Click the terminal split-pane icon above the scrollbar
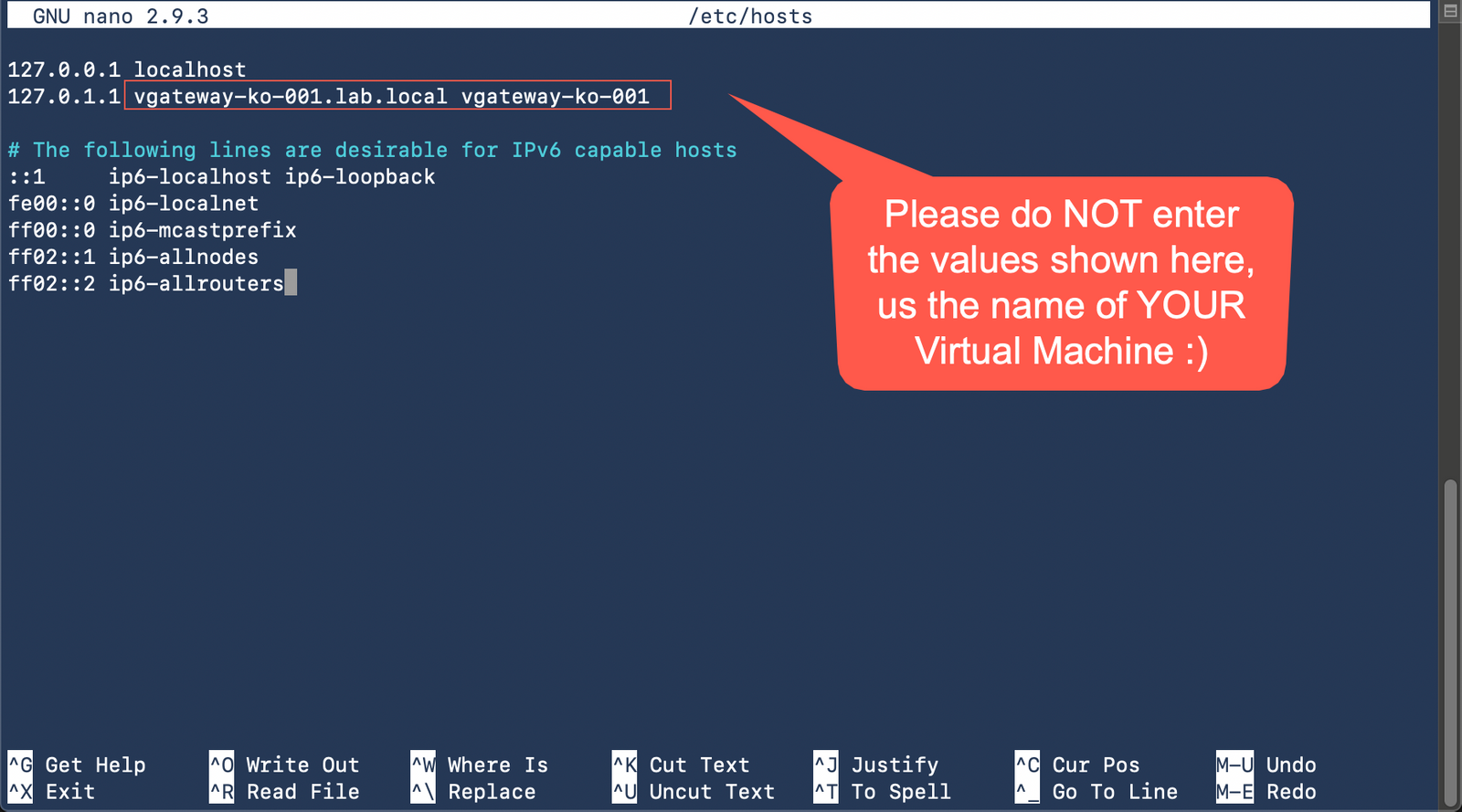The width and height of the screenshot is (1462, 812). pos(1450,11)
